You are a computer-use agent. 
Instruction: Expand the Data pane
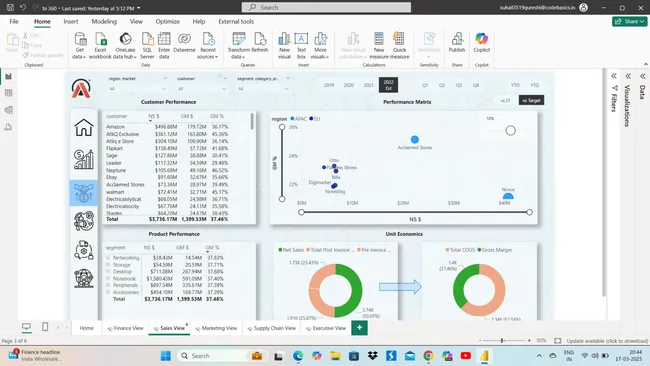point(642,76)
